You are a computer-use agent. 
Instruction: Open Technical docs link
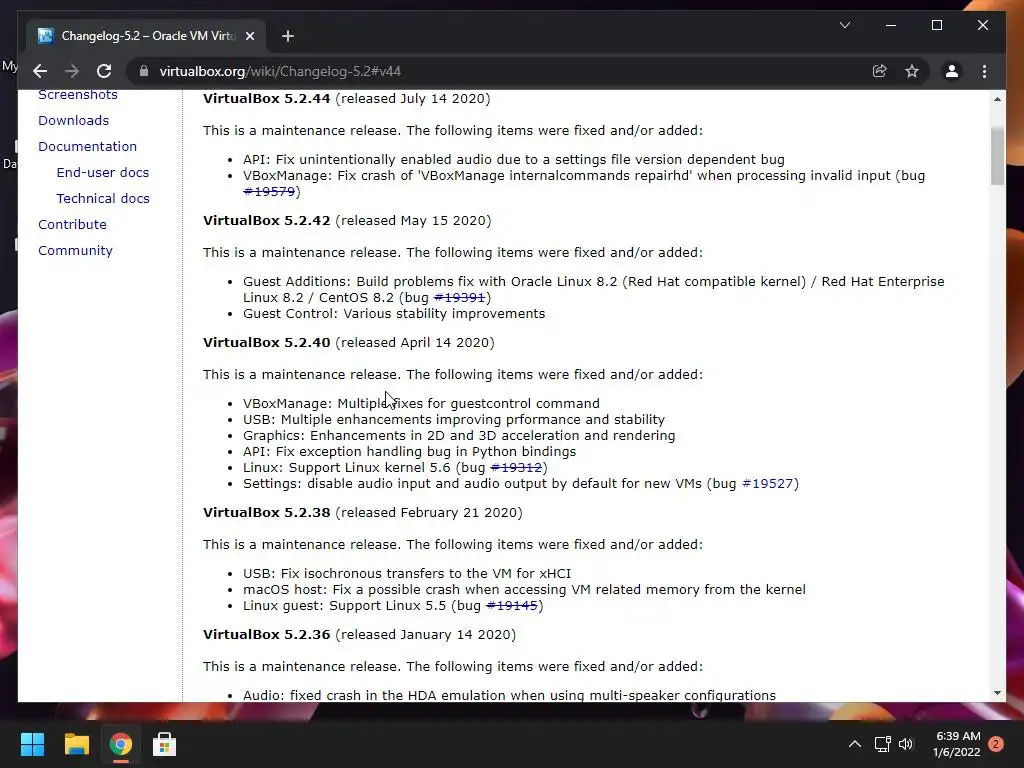click(x=103, y=199)
